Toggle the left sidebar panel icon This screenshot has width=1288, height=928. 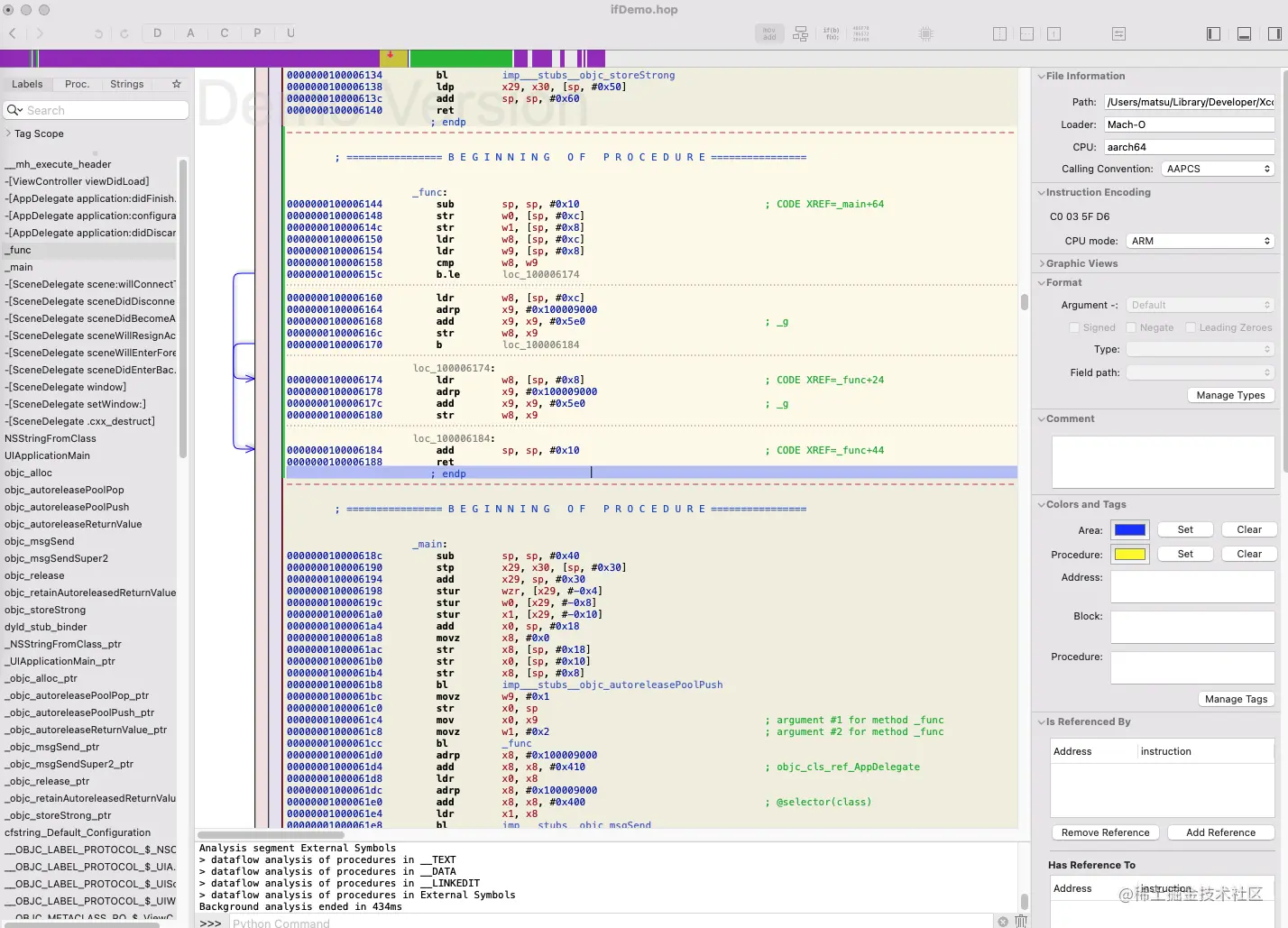[1213, 34]
